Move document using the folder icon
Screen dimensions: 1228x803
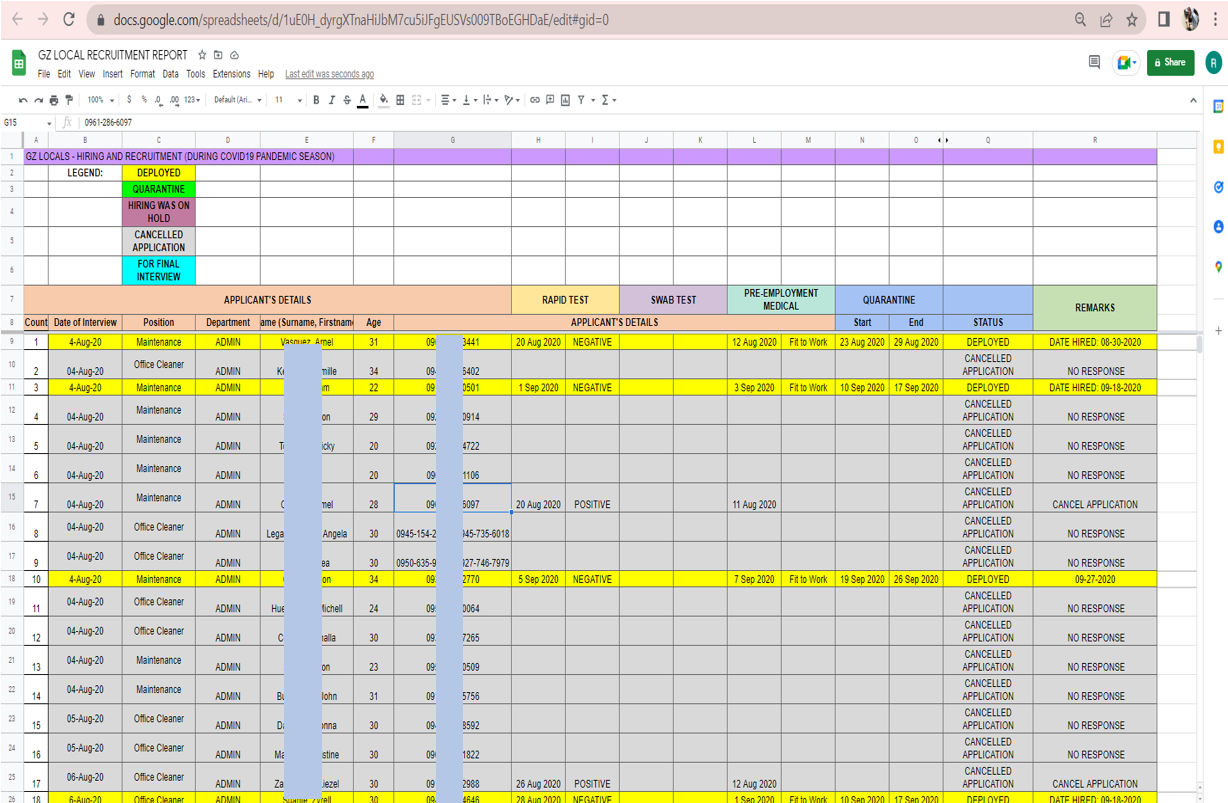click(218, 55)
